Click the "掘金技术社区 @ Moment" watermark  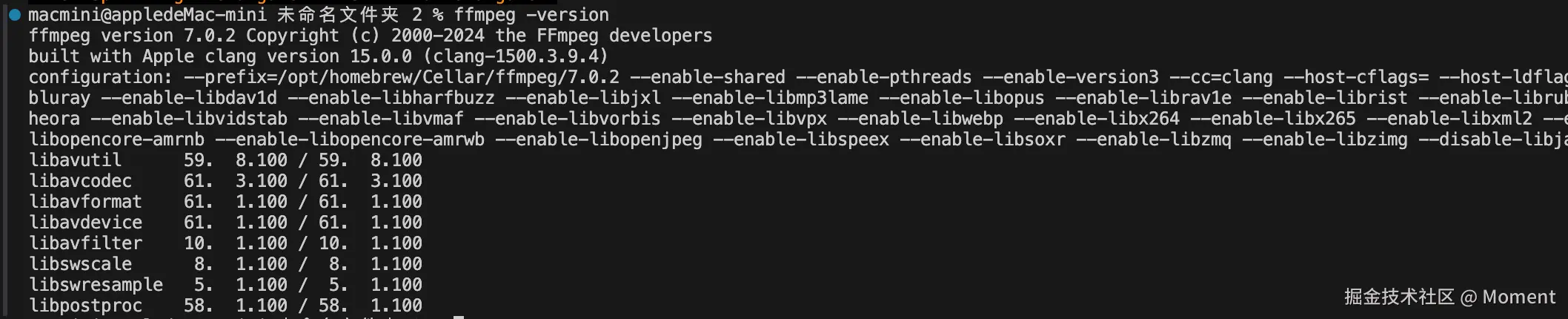1449,297
